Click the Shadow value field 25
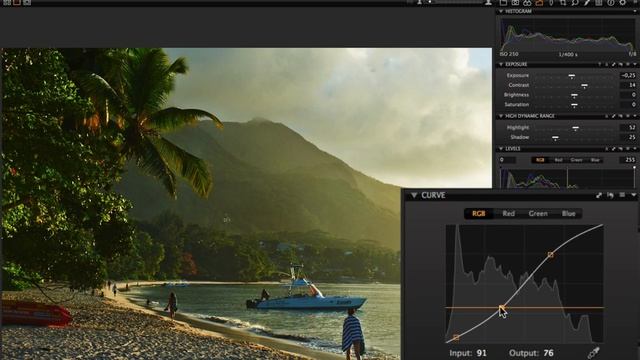 (628, 137)
